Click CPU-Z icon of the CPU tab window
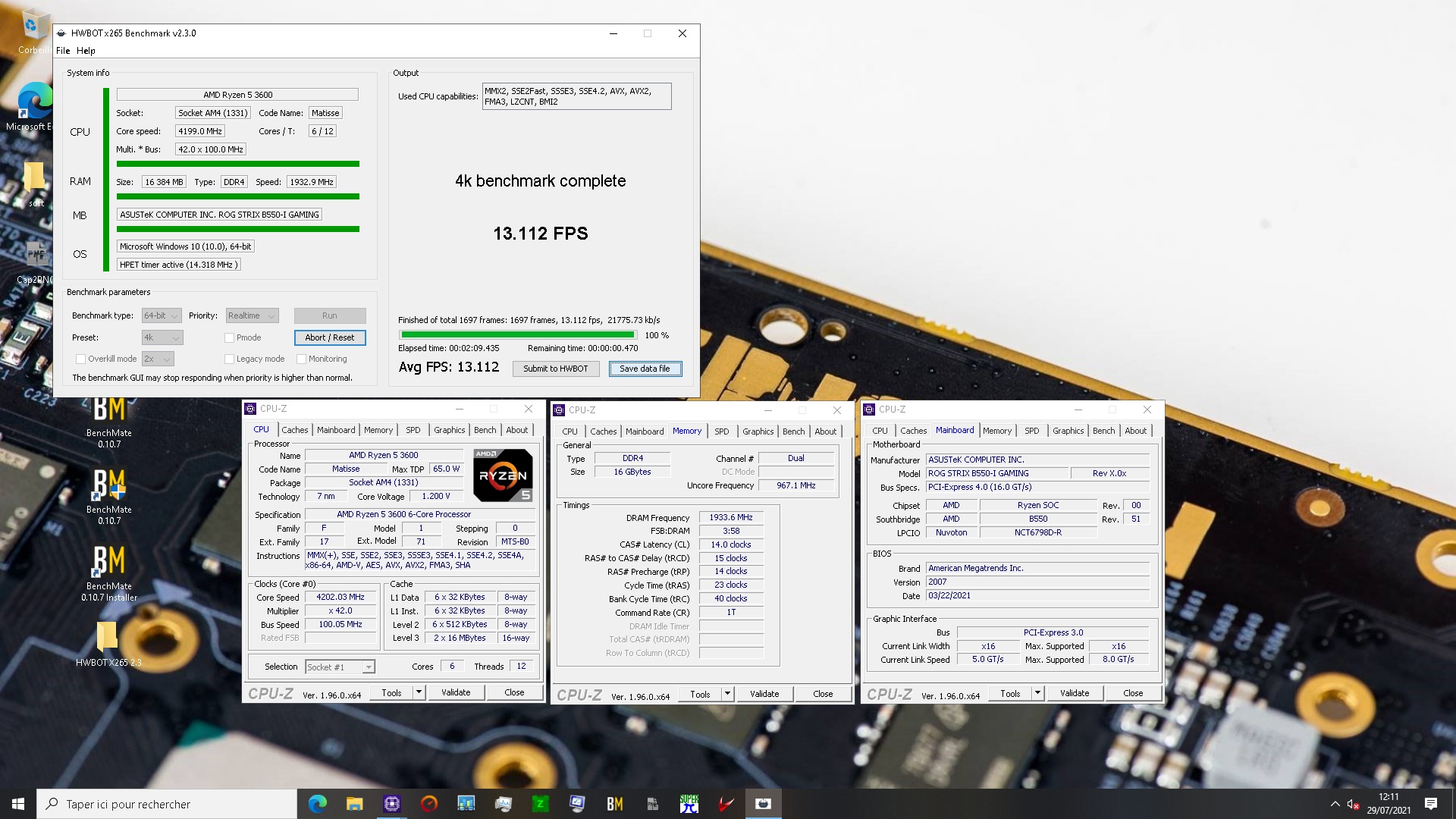Screen dimensions: 1456x819 pos(250,409)
